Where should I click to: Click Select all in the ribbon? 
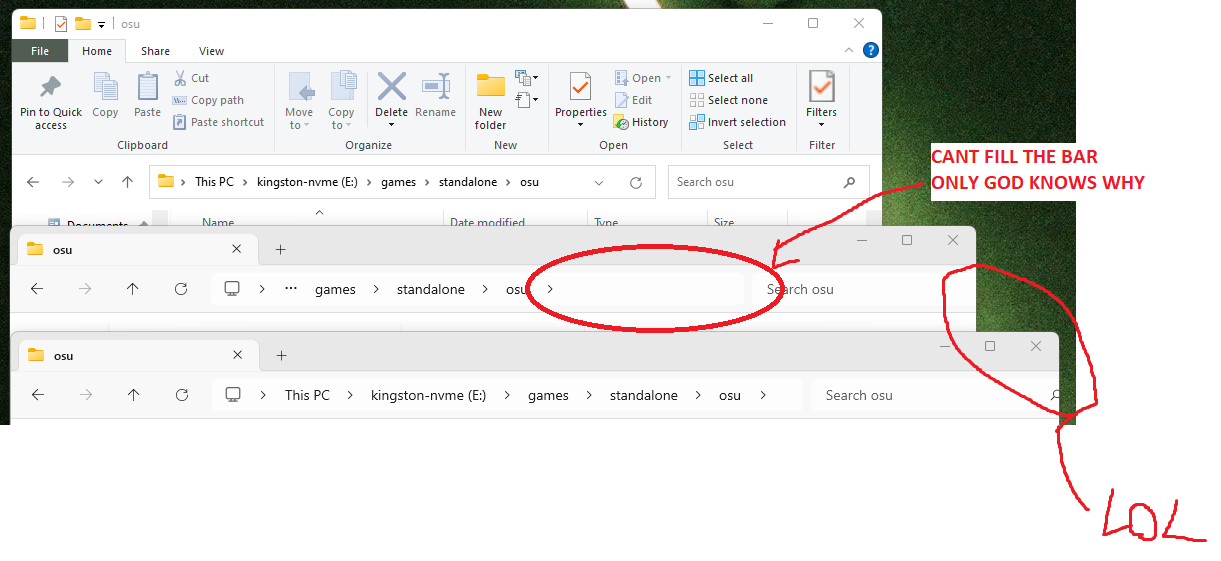point(721,78)
